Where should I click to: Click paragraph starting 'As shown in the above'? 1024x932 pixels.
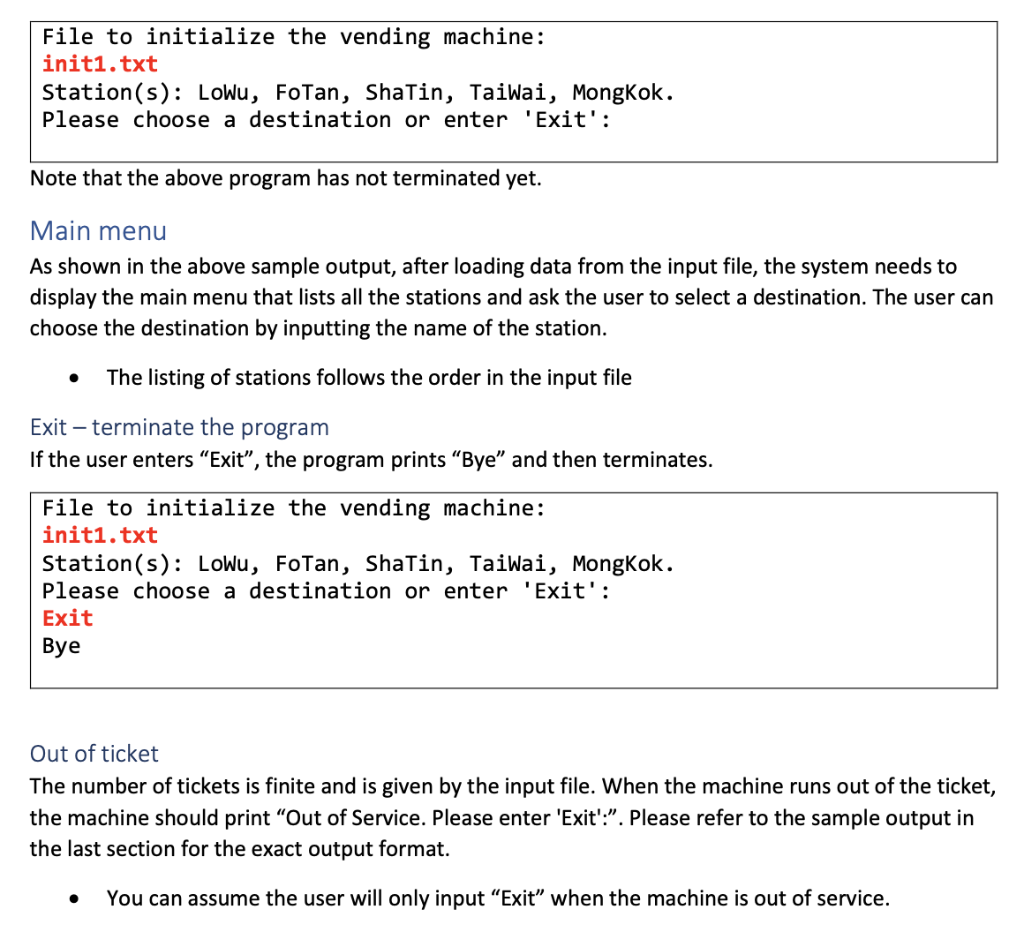click(512, 297)
